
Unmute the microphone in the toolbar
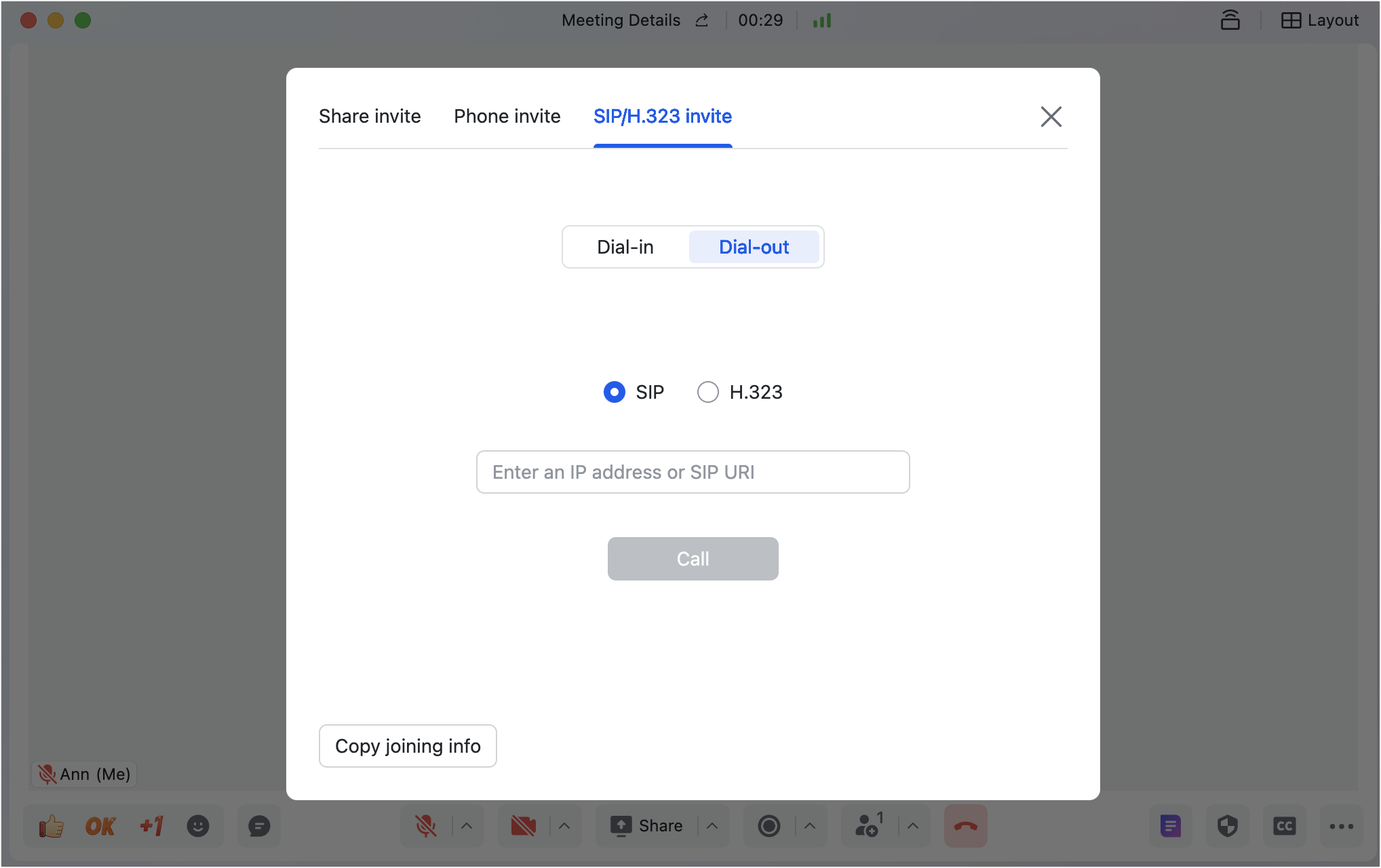426,826
